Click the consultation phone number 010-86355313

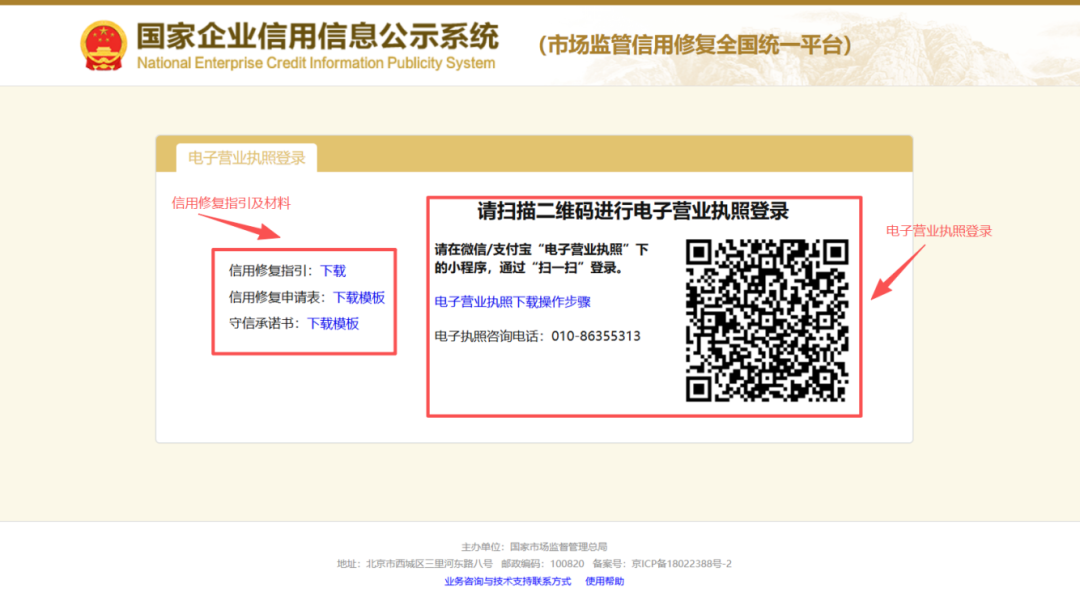[596, 336]
